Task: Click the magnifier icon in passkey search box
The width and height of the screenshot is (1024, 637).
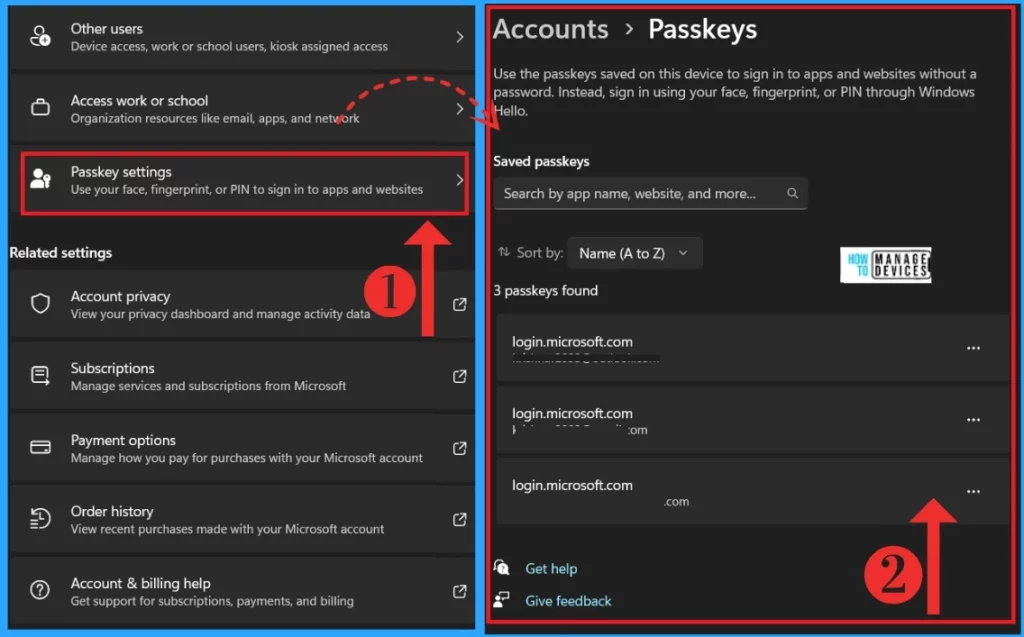Action: (792, 193)
